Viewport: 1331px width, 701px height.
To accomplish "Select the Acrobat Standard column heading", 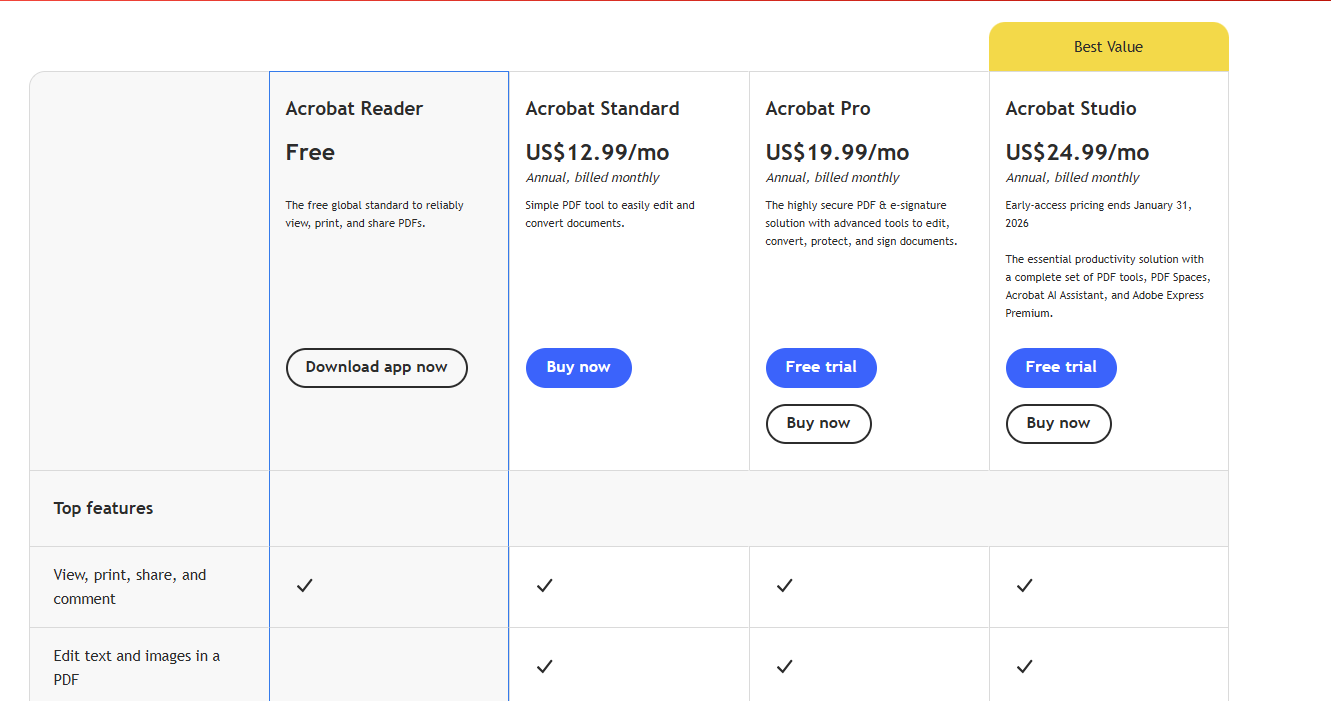I will [x=602, y=108].
